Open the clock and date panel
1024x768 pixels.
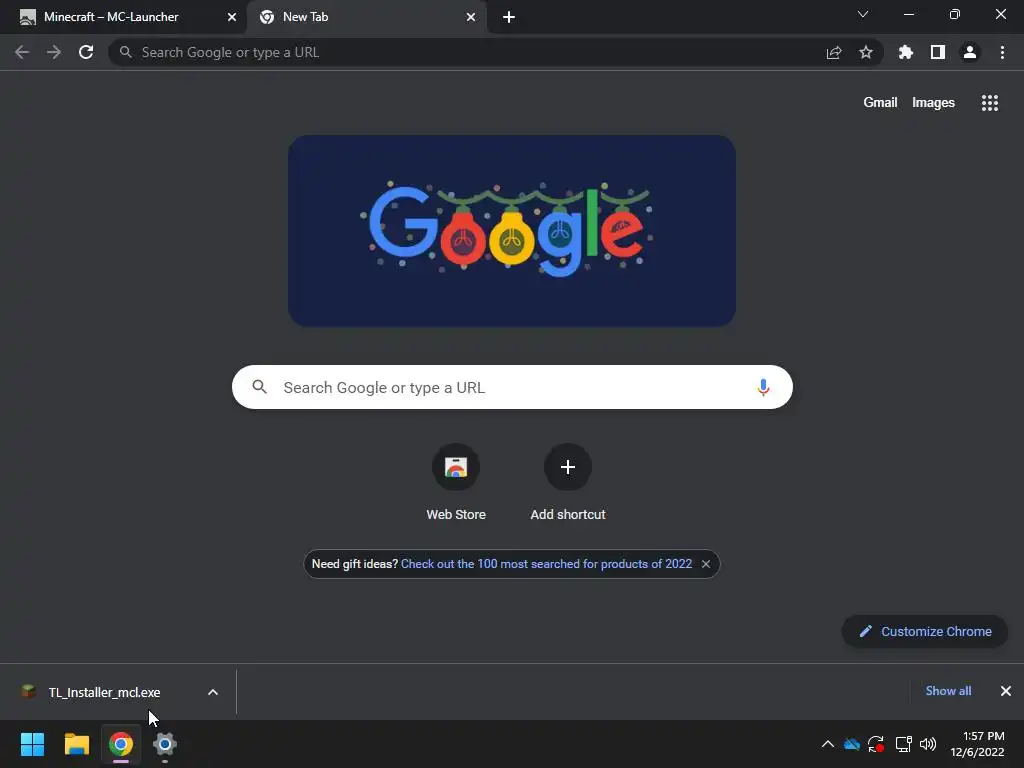[977, 744]
